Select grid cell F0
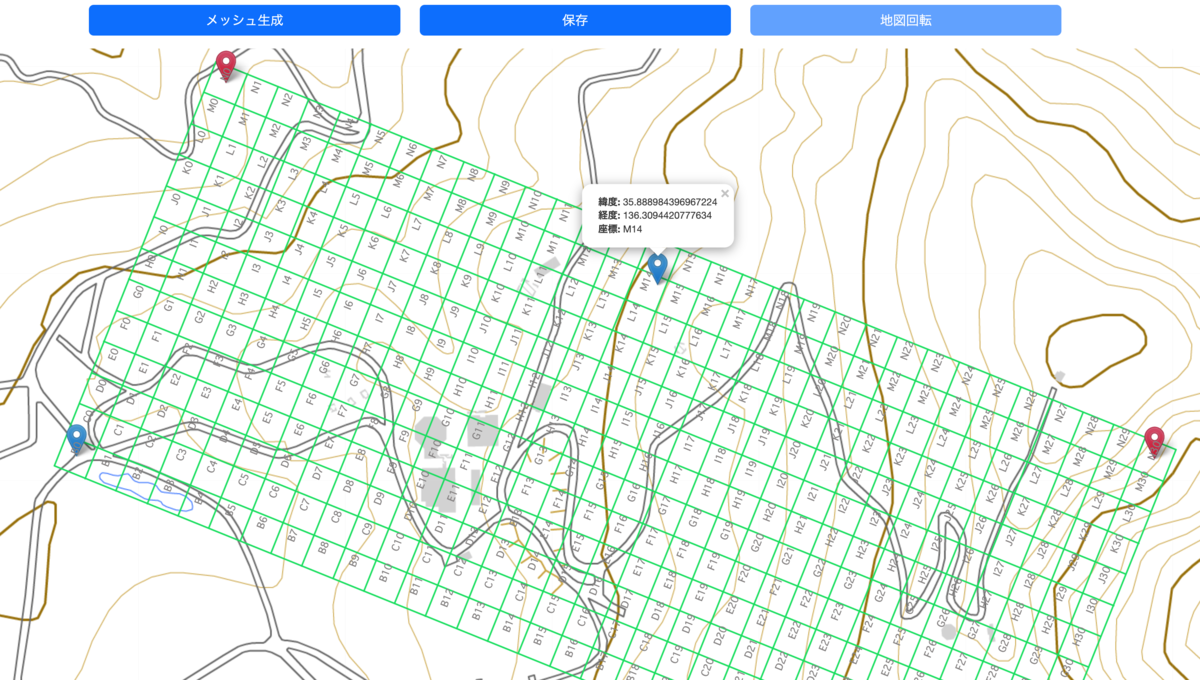The image size is (1200, 680). coord(126,323)
